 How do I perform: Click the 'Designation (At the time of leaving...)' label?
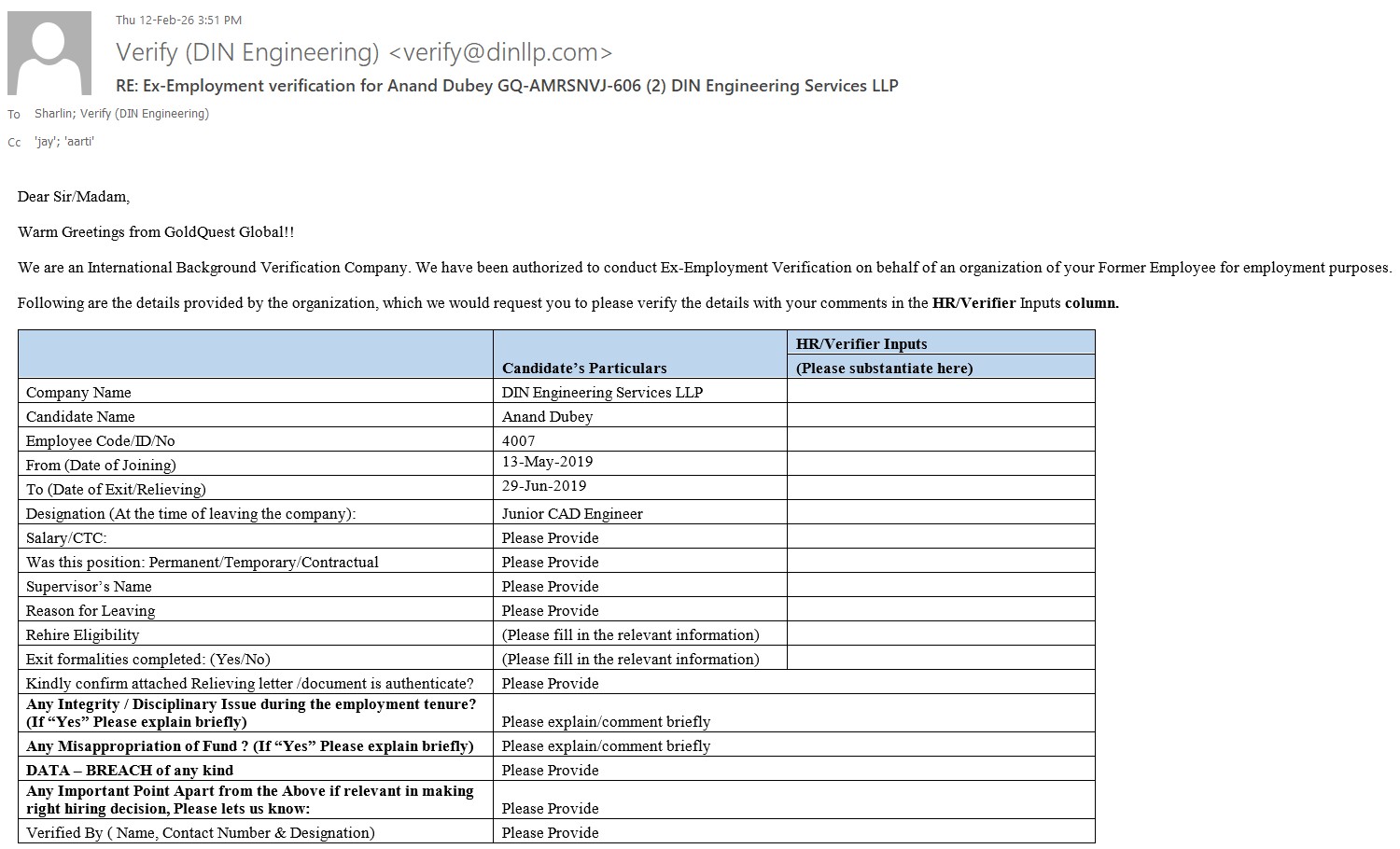point(191,513)
